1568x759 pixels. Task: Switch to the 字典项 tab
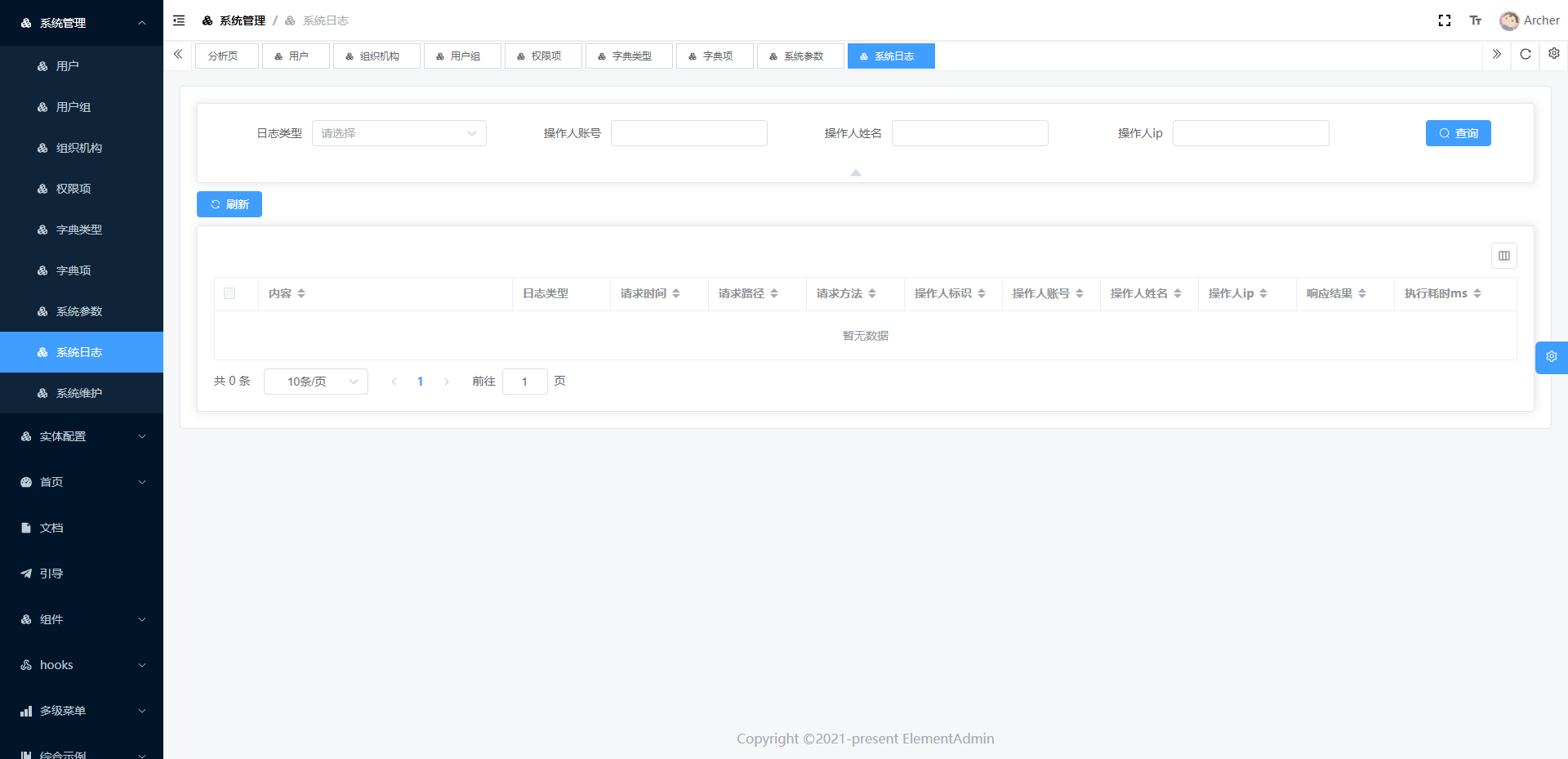pyautogui.click(x=715, y=56)
